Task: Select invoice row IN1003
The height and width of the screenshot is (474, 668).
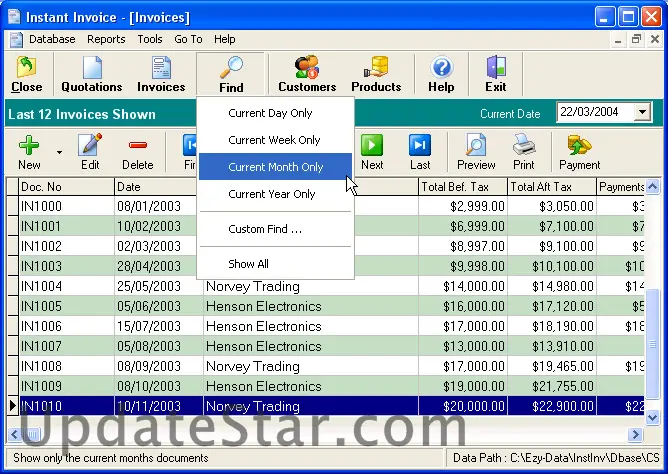Action: point(326,266)
